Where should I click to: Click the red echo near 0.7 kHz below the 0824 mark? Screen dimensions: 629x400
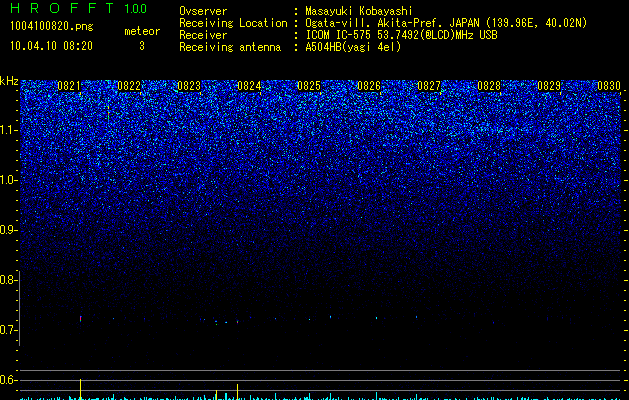237,322
